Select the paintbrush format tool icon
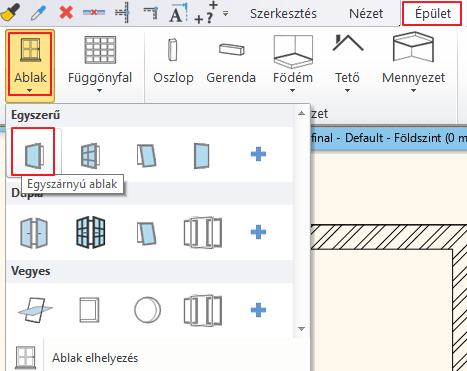Viewport: 467px width, 371px height. [9, 12]
